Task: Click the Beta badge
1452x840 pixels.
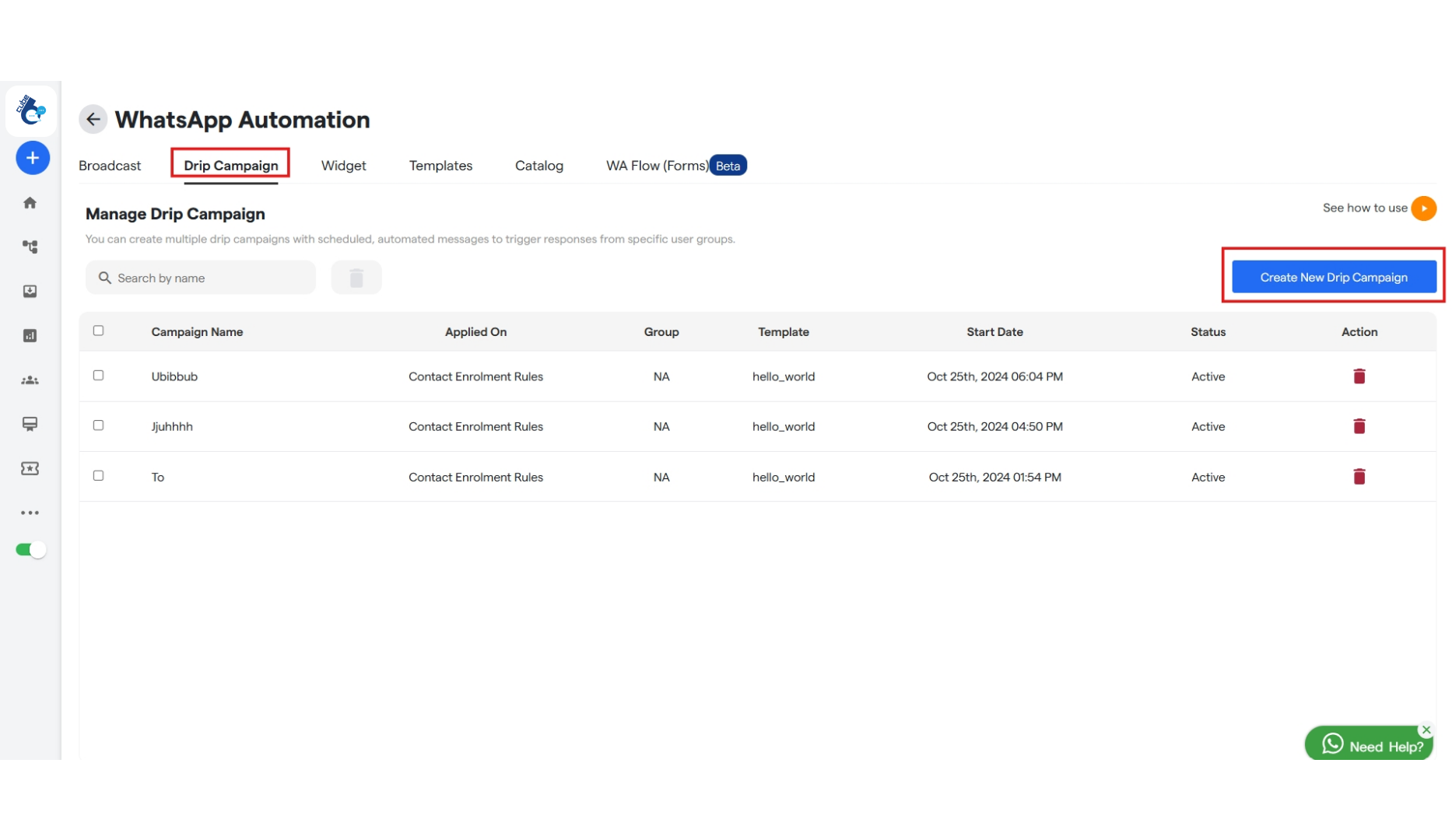Action: tap(728, 166)
